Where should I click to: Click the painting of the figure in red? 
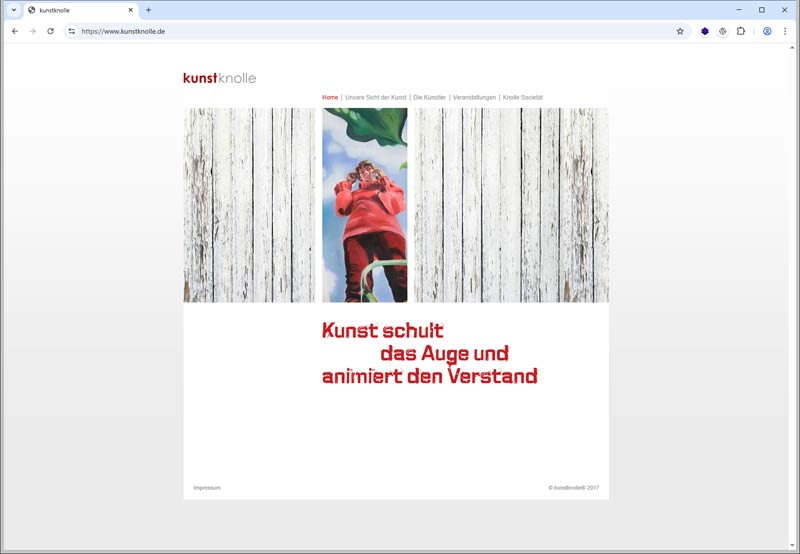365,205
